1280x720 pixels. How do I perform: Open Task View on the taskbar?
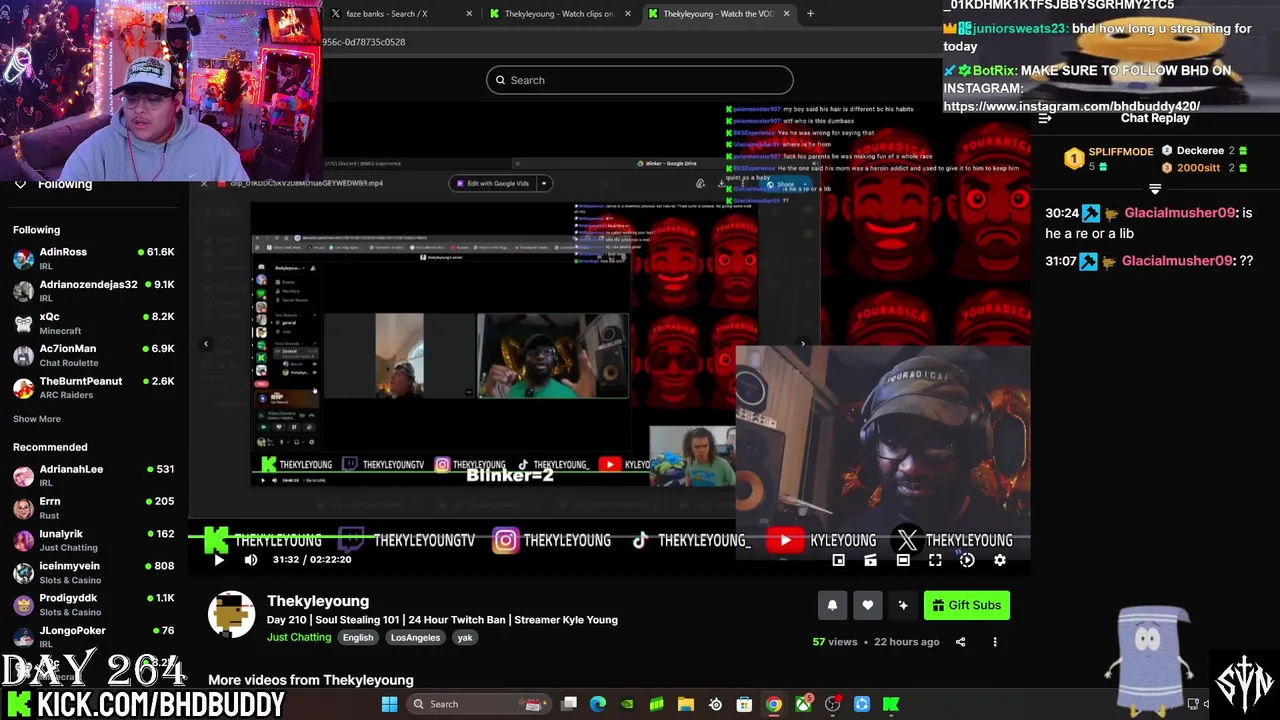pyautogui.click(x=569, y=704)
